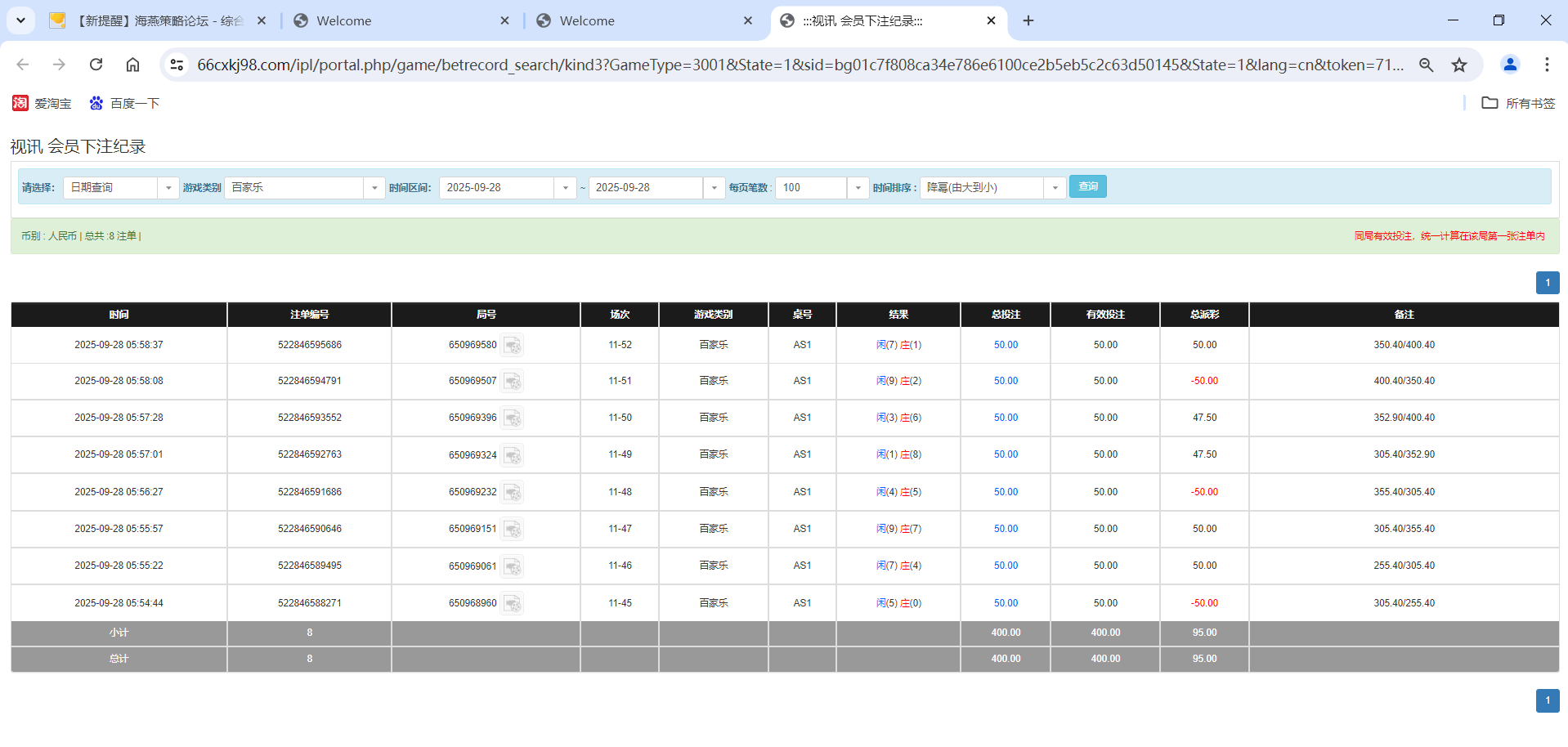Click replay icon for round 650968960

click(x=513, y=603)
